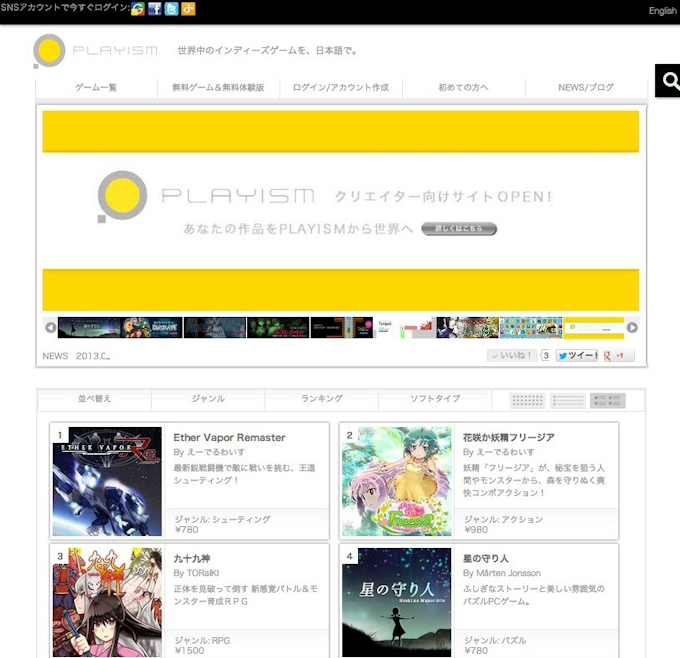Switch to the list view layout
Screen dimensions: 680x658
coord(567,401)
